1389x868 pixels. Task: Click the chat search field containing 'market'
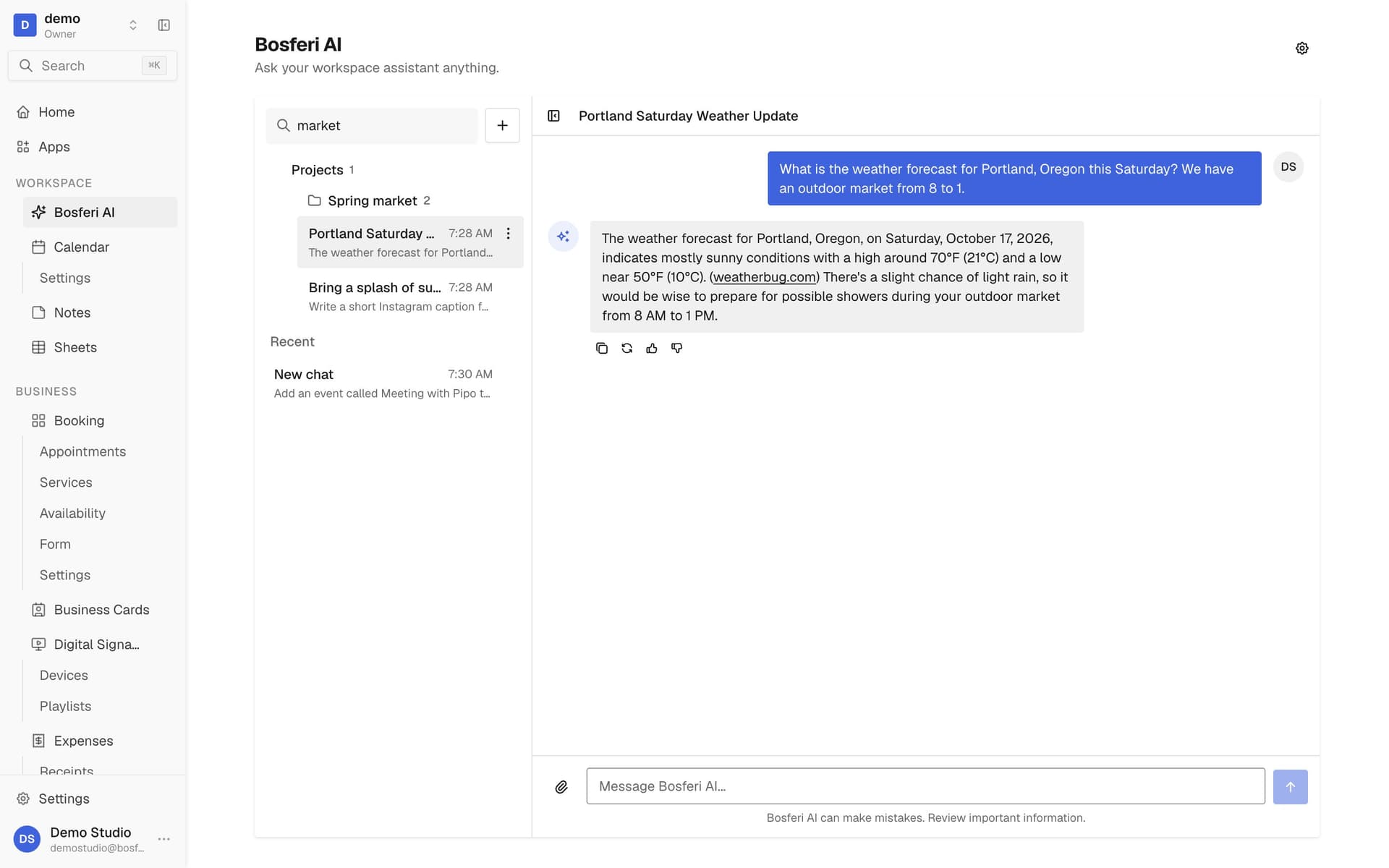[x=372, y=126]
